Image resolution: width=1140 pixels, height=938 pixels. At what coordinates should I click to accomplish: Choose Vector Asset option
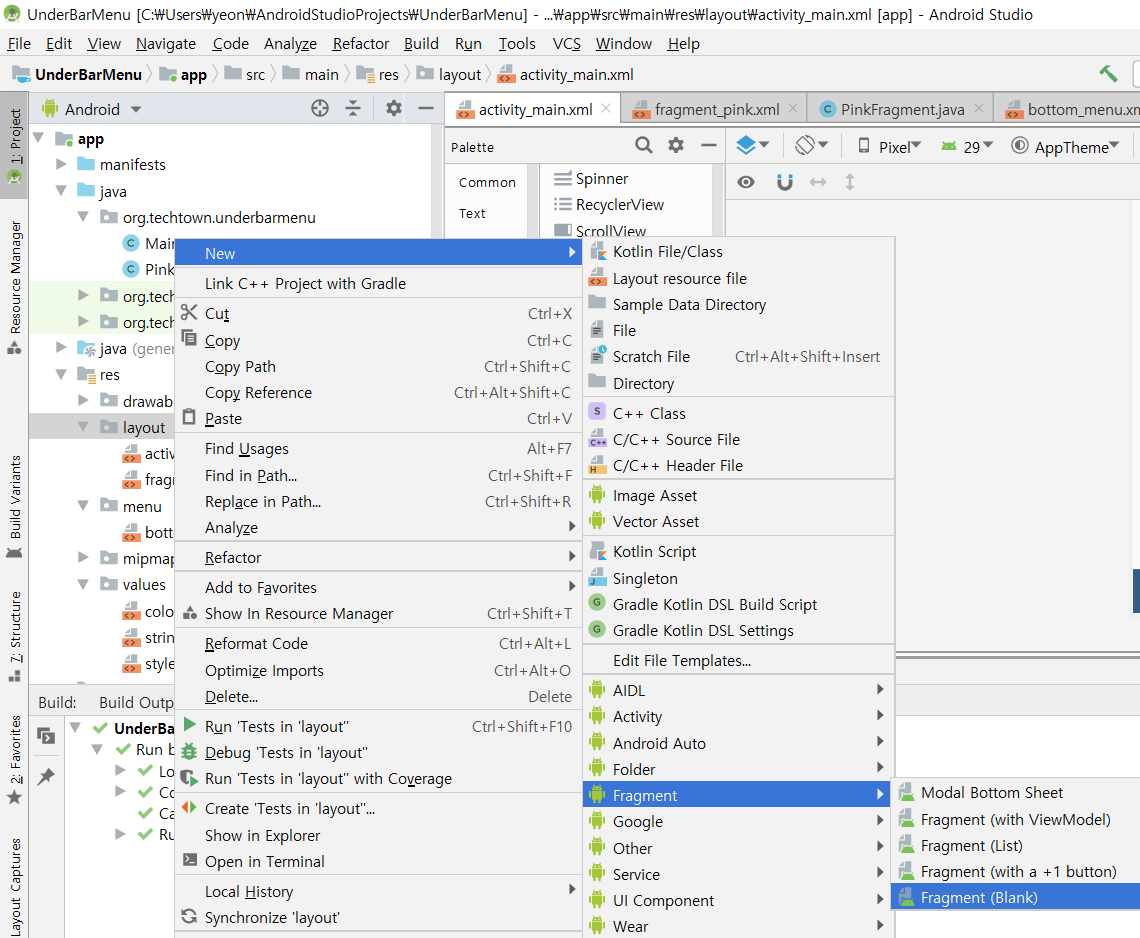tap(739, 522)
